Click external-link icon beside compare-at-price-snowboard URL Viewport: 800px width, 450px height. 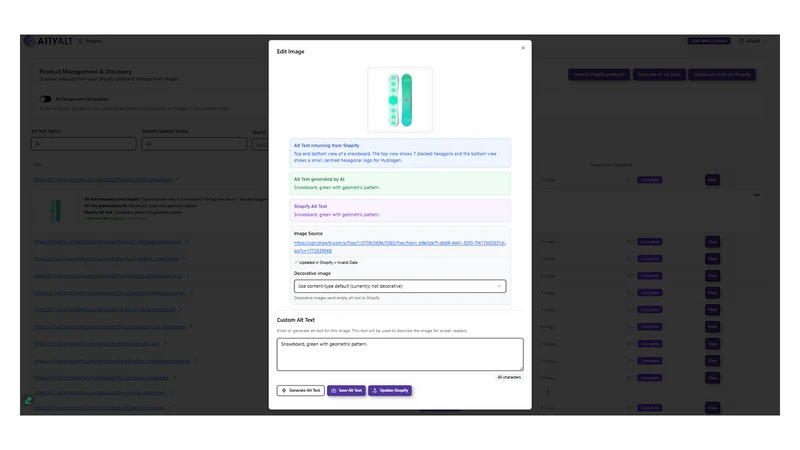190,327
